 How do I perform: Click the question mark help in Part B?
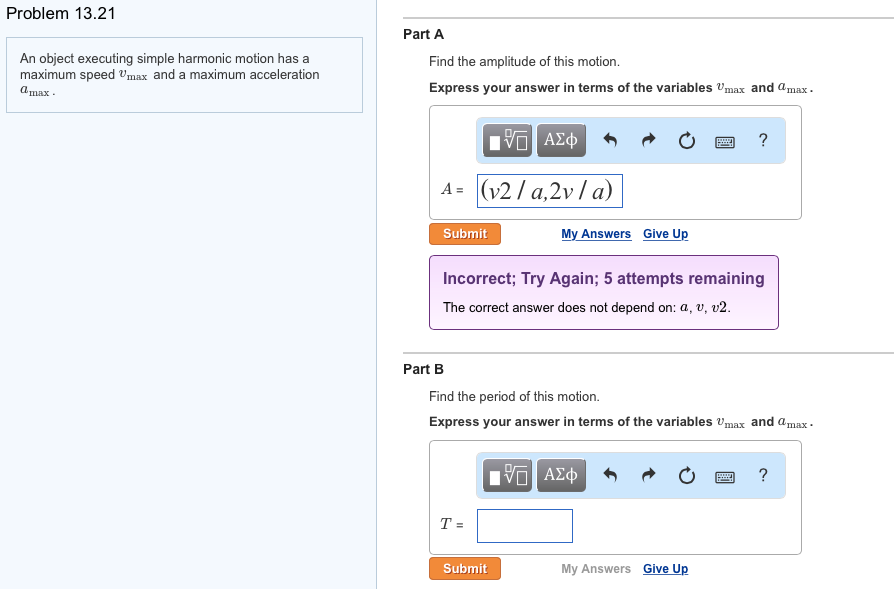763,475
